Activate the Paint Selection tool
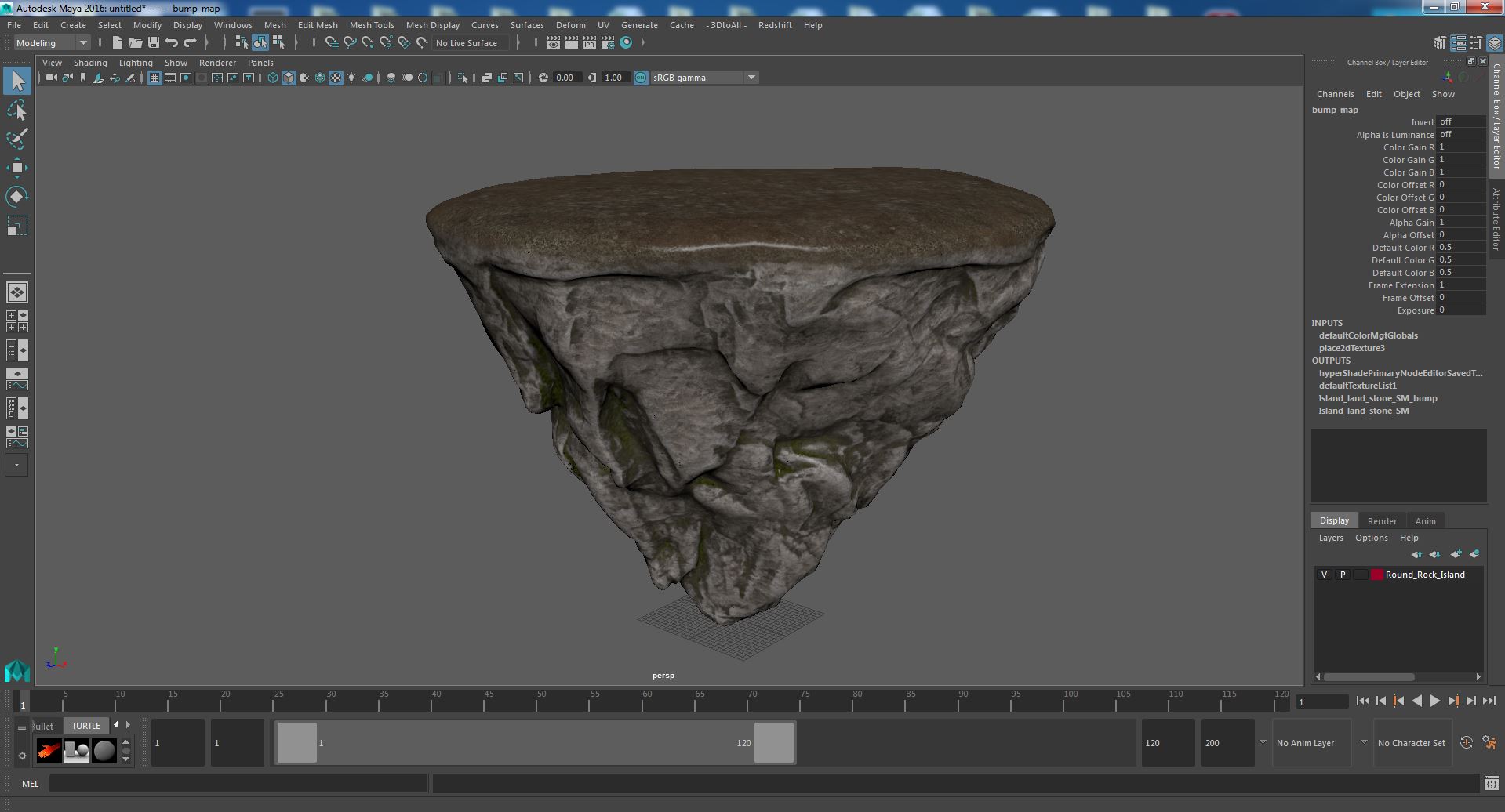This screenshot has width=1505, height=812. click(x=17, y=139)
